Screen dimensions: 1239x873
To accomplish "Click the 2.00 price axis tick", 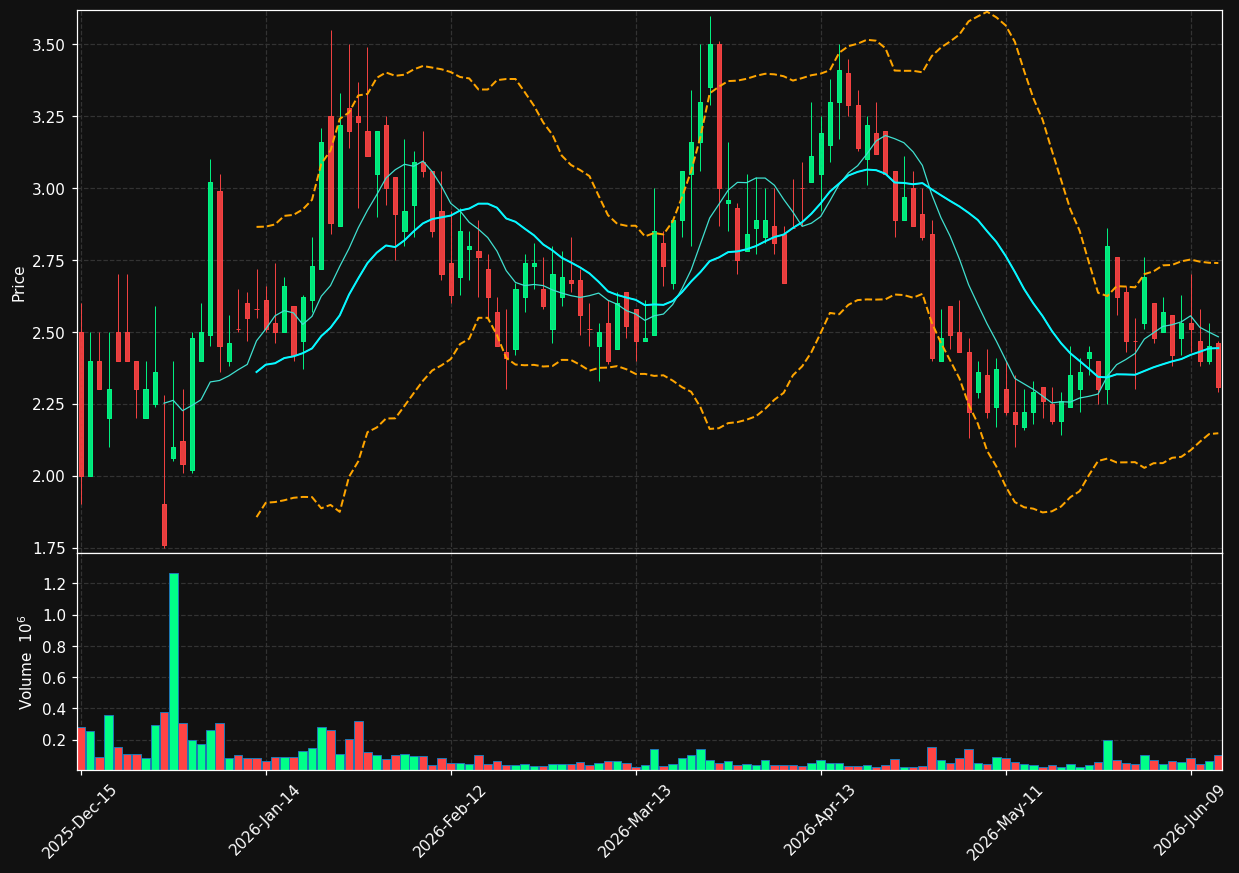I will [x=50, y=476].
